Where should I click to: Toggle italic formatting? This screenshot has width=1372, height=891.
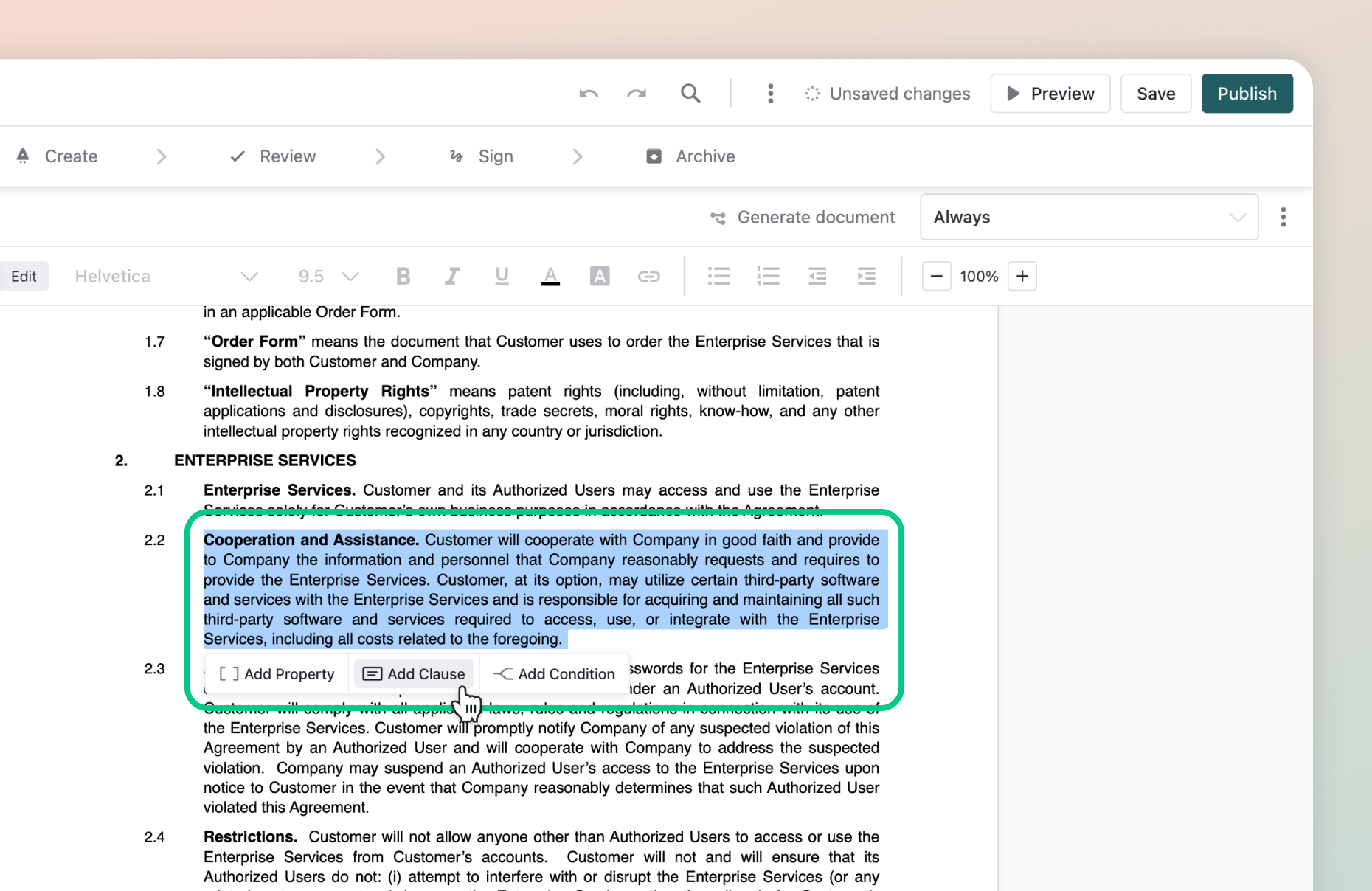(x=452, y=276)
